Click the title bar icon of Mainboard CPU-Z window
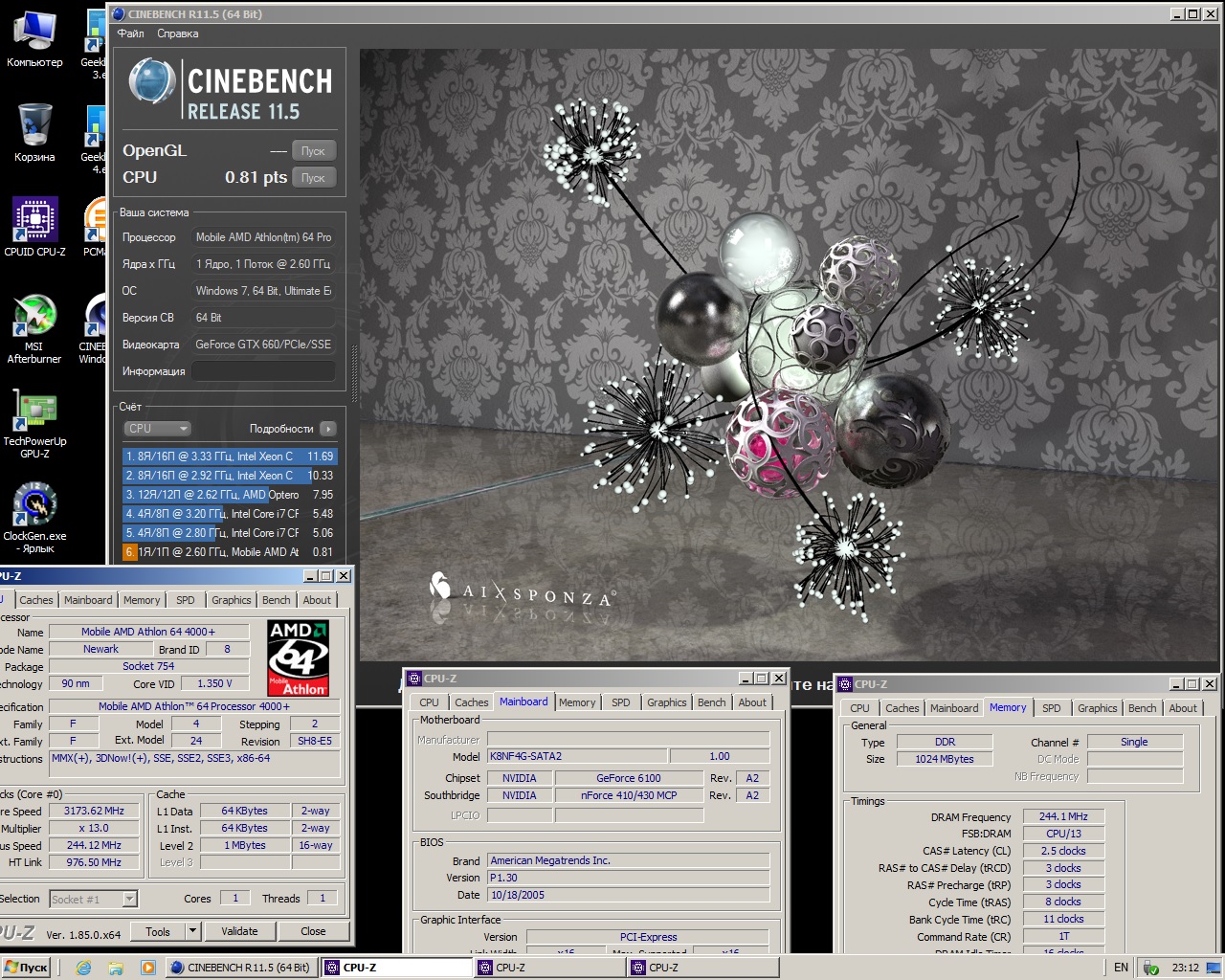1225x980 pixels. click(x=414, y=679)
